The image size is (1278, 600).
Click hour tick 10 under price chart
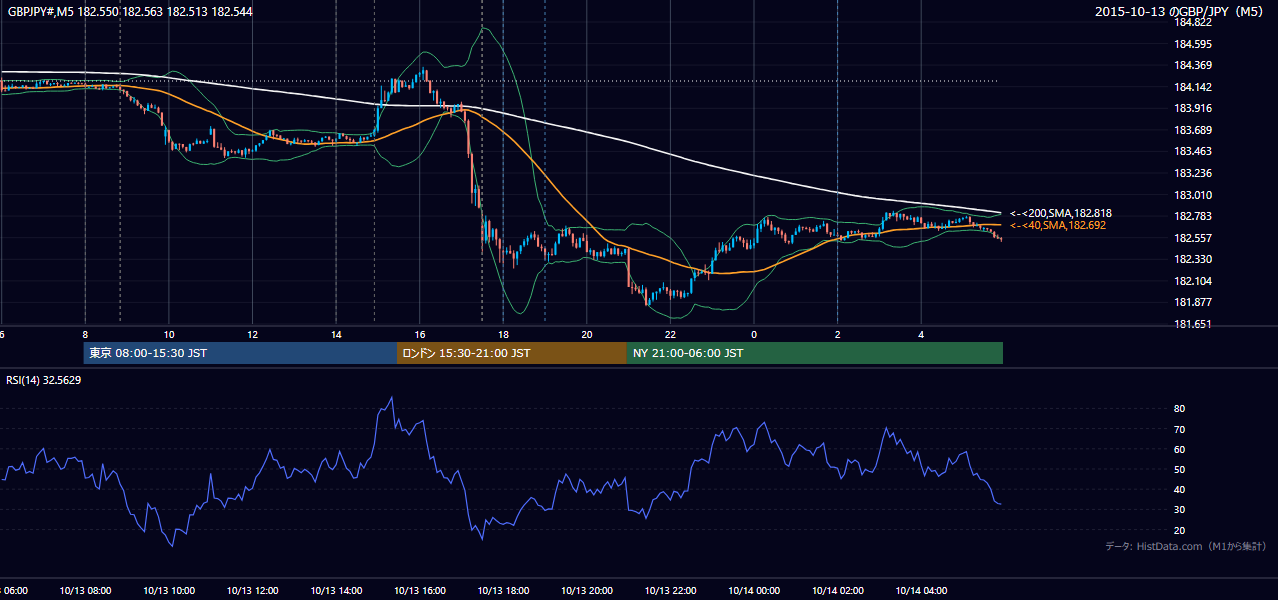point(169,334)
